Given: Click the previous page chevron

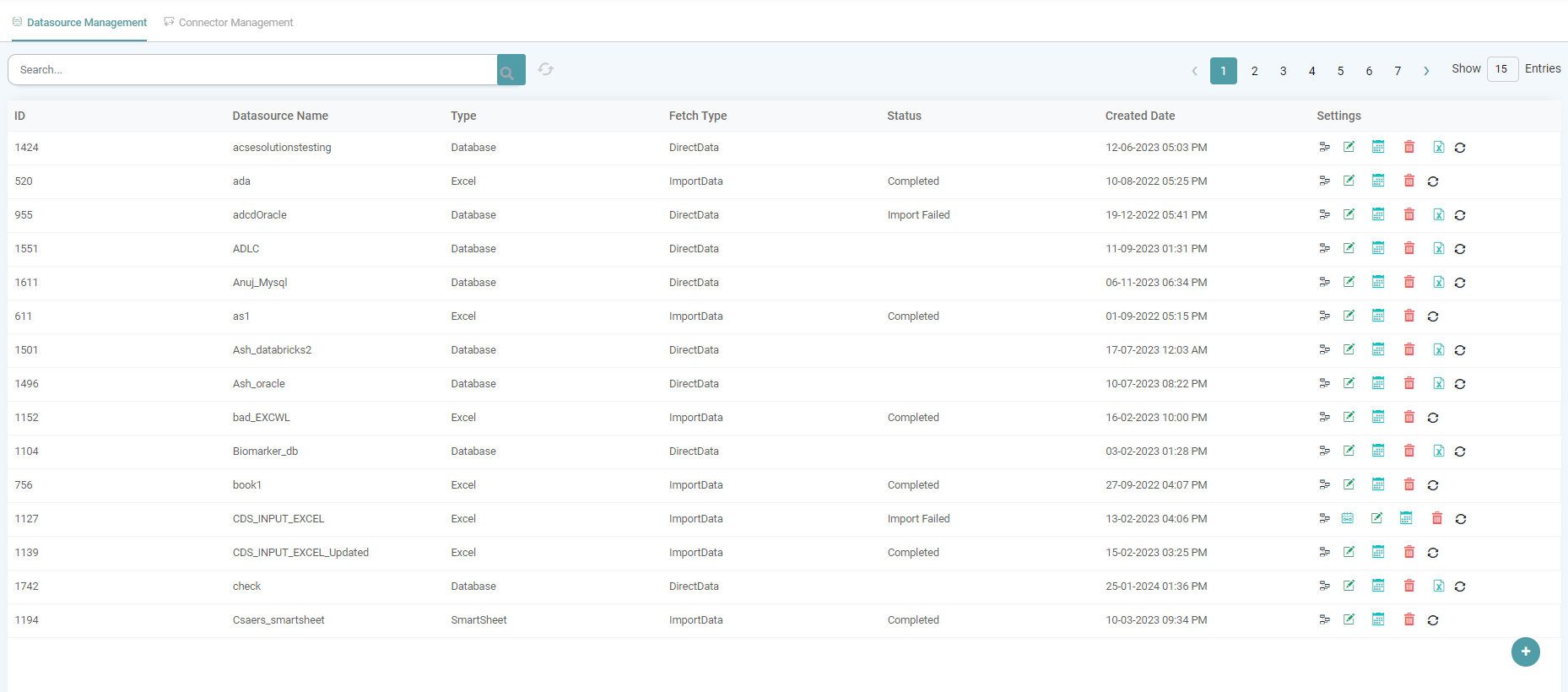Looking at the screenshot, I should click(x=1194, y=71).
